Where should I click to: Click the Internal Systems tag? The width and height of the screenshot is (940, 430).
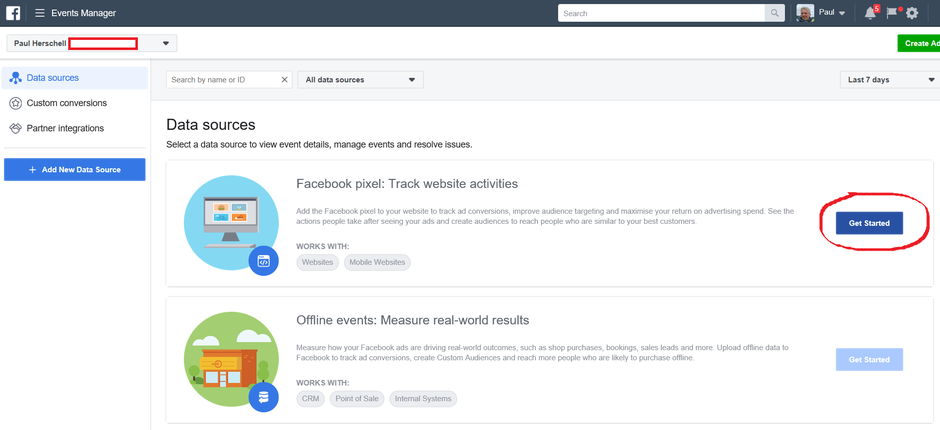click(423, 399)
